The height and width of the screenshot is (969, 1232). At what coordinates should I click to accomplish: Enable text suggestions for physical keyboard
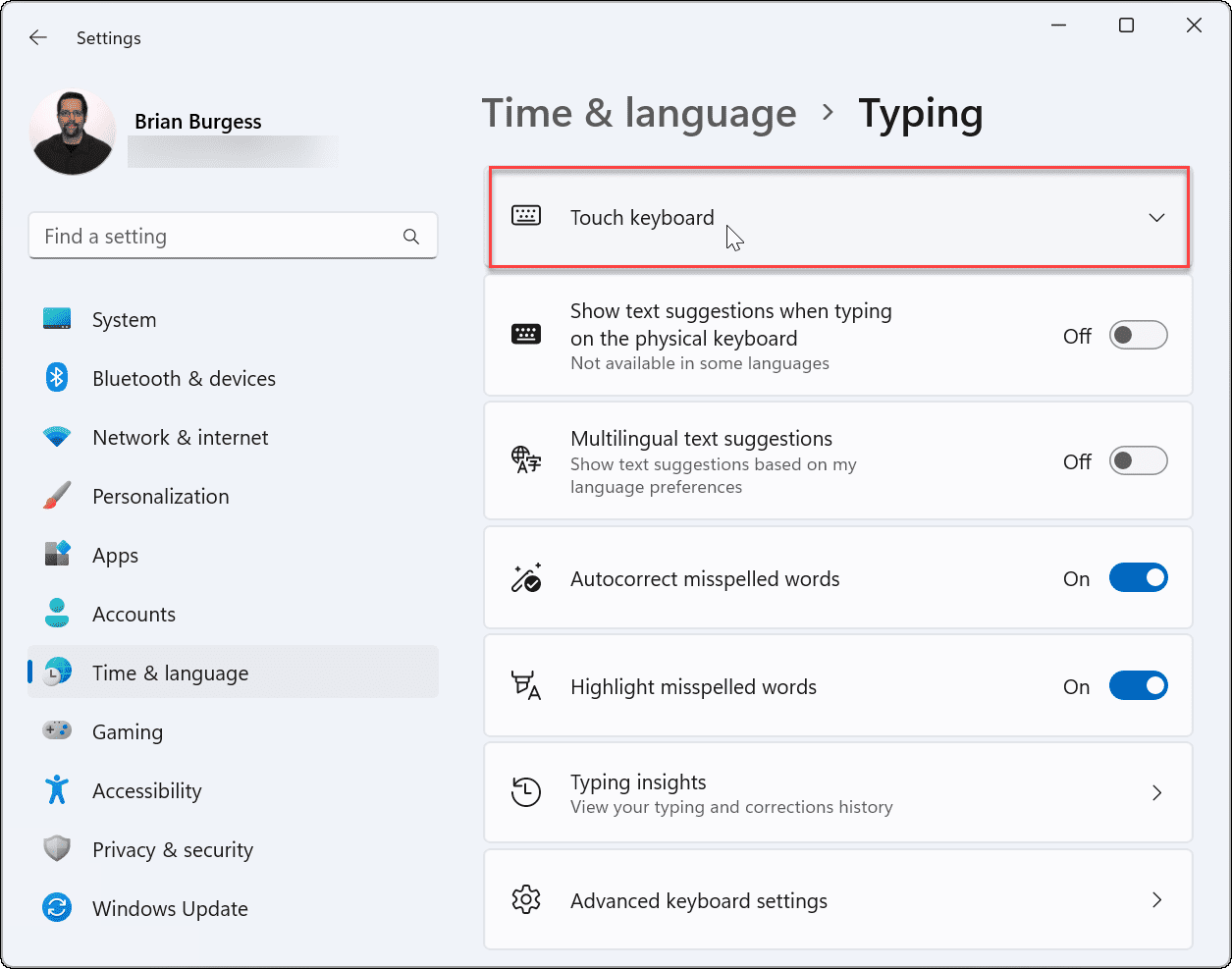click(x=1138, y=335)
